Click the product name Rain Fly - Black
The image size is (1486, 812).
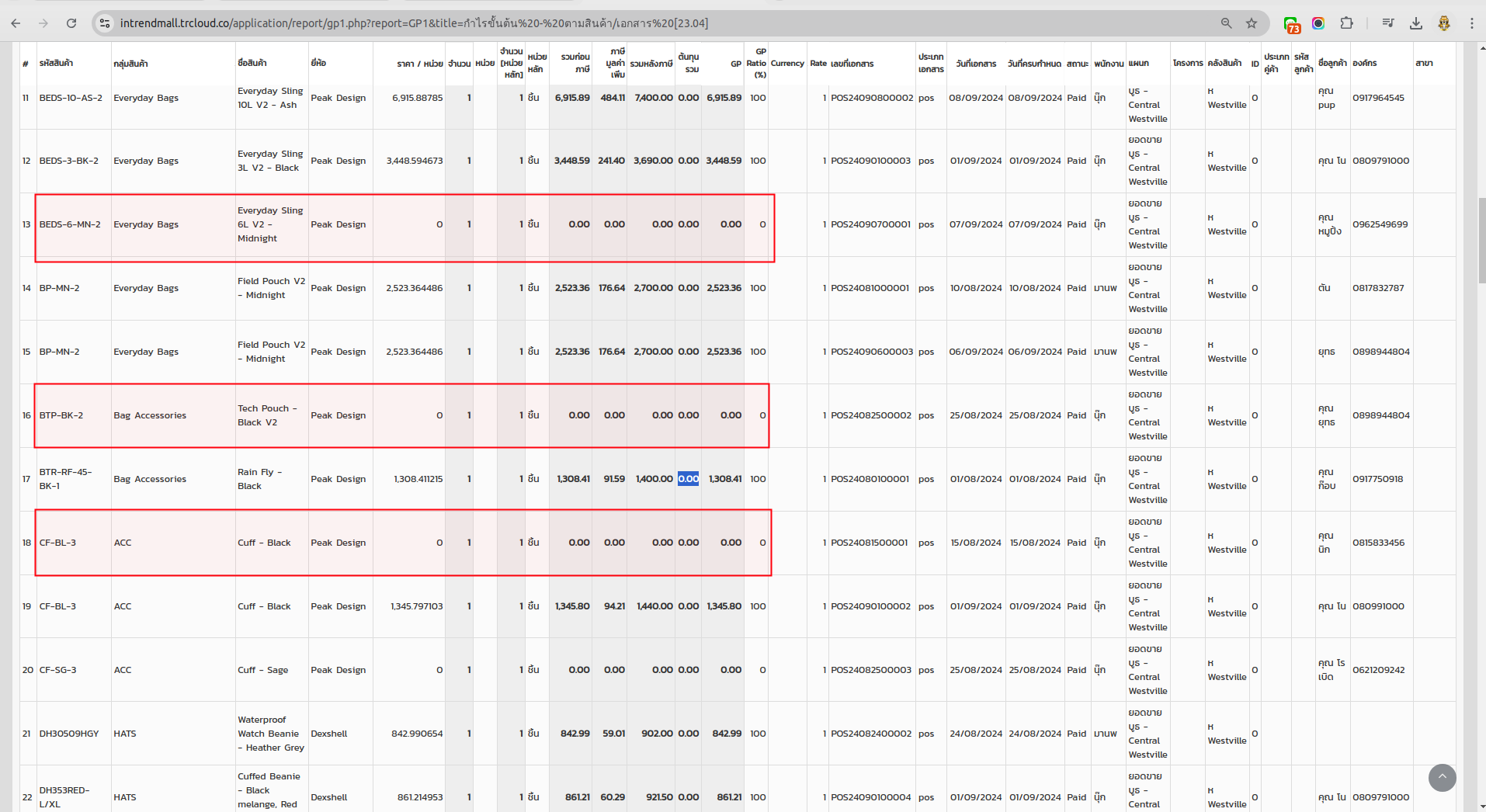coord(260,479)
